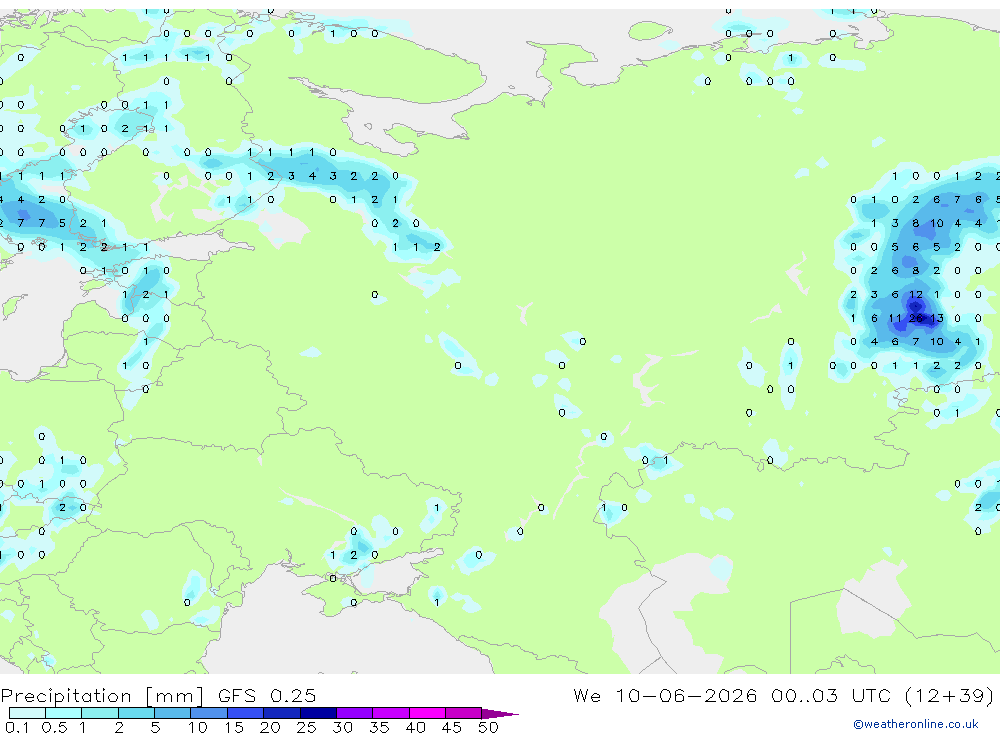Select the legend scale label '45'

point(452,727)
